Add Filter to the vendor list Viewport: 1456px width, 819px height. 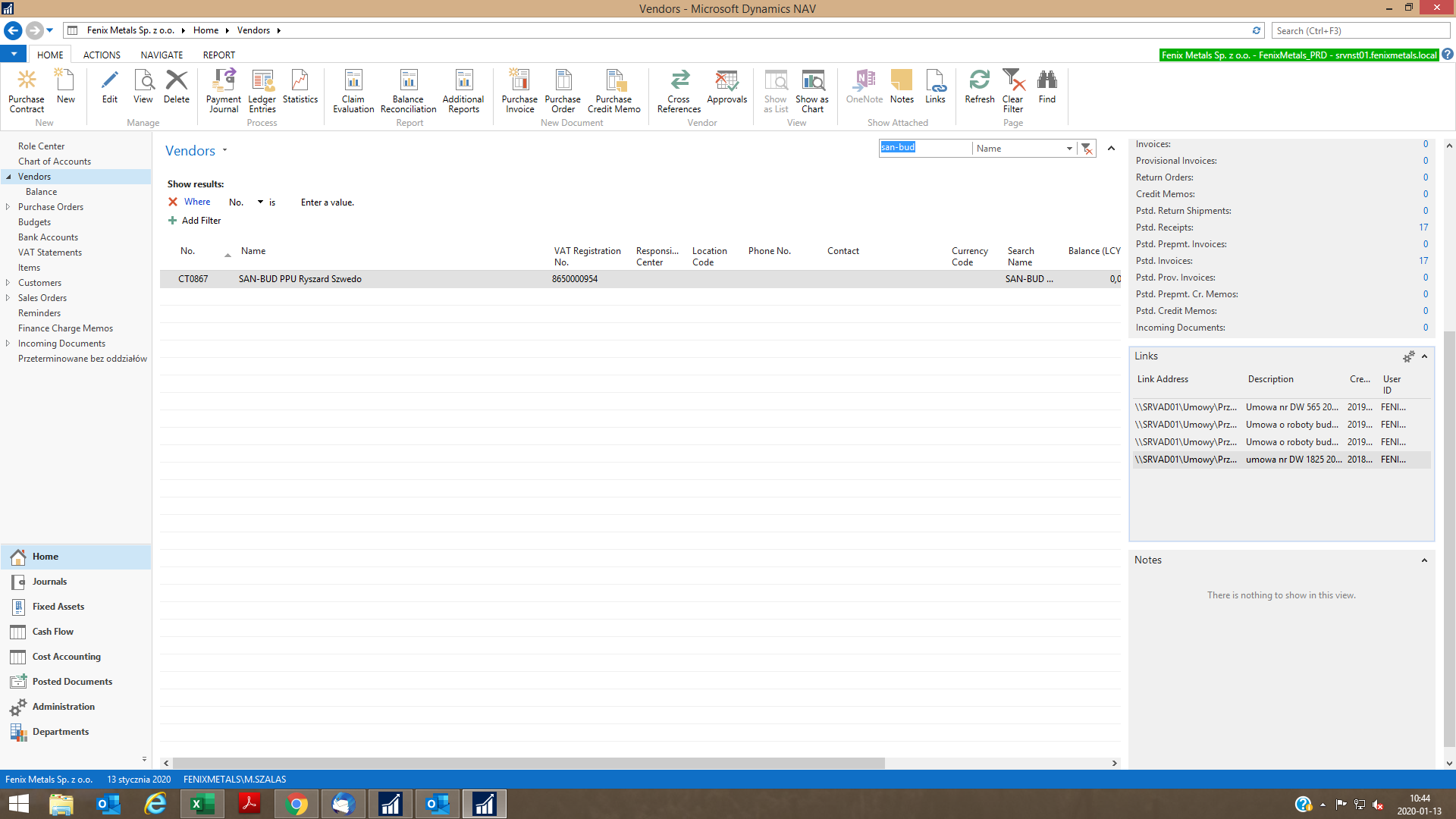194,221
